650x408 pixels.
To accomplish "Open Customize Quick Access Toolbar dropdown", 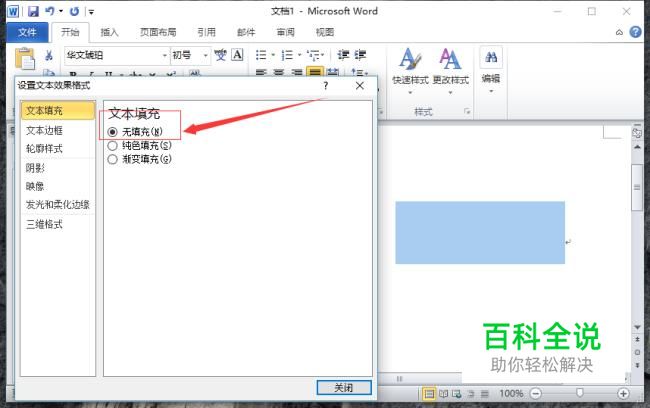I will (91, 12).
